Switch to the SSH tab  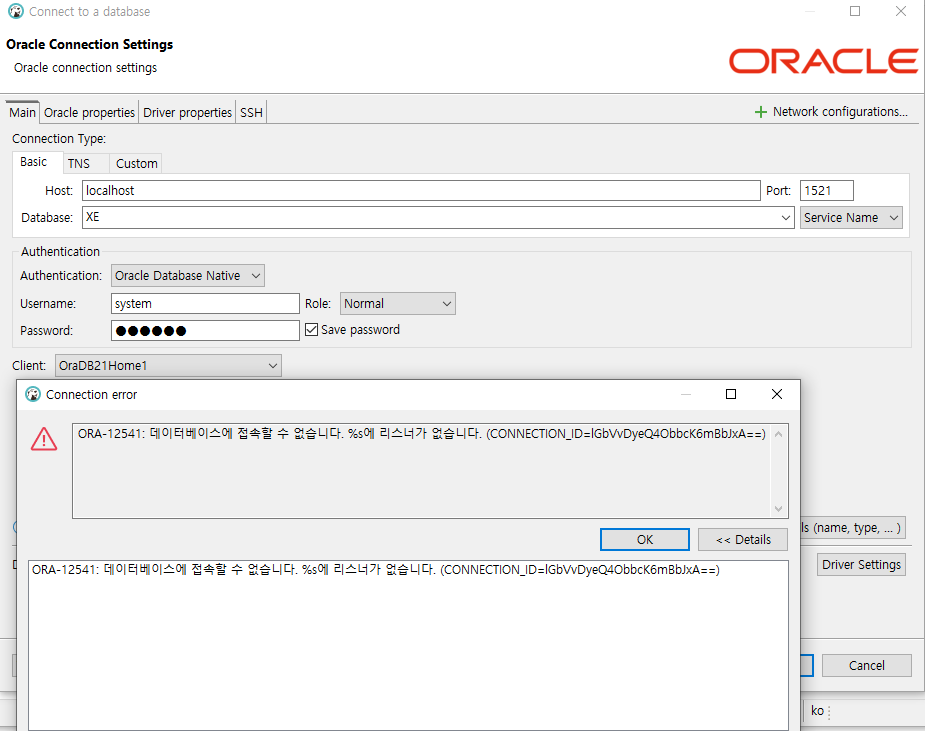click(x=251, y=113)
